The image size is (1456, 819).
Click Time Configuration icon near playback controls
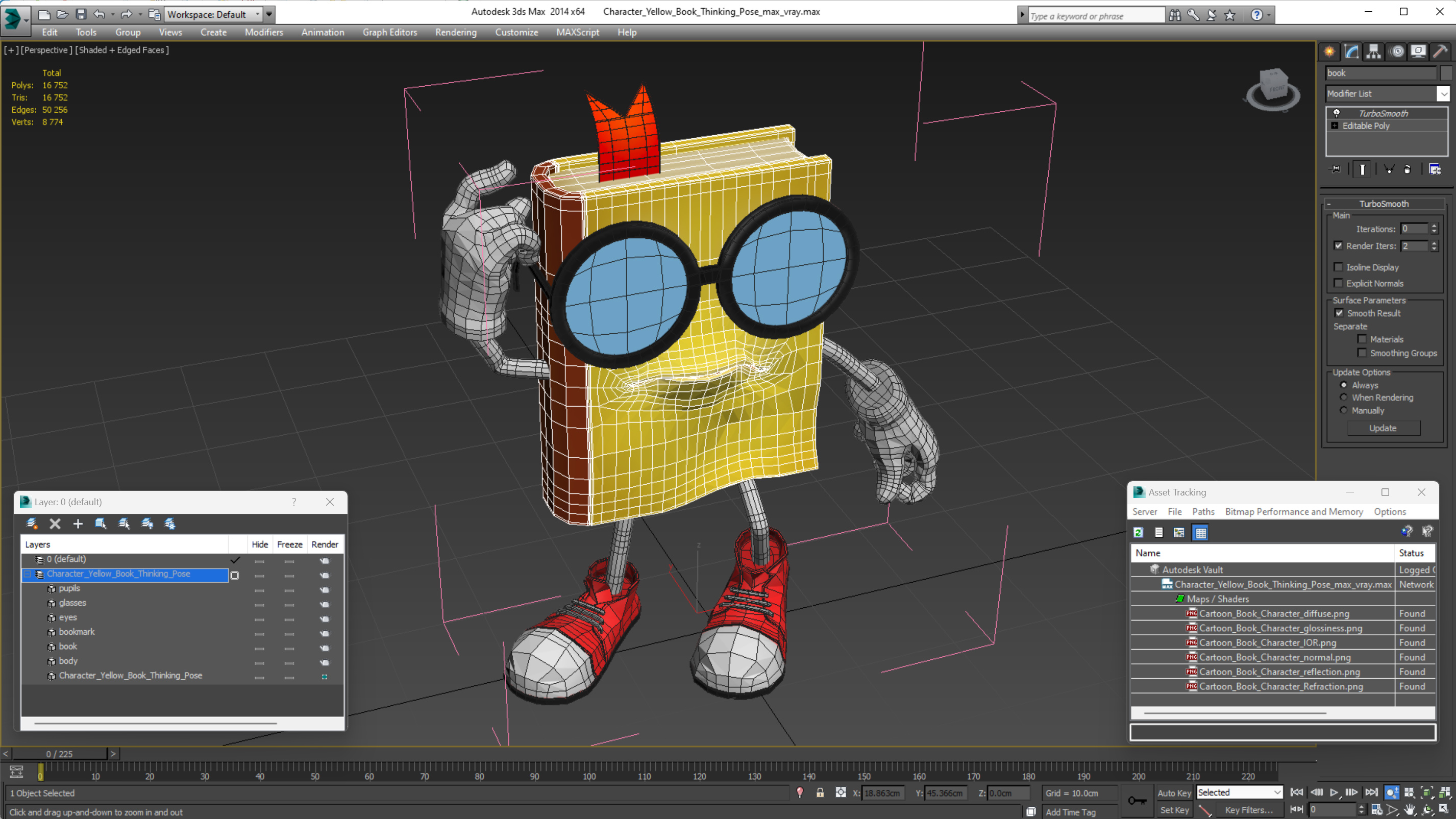click(1376, 809)
